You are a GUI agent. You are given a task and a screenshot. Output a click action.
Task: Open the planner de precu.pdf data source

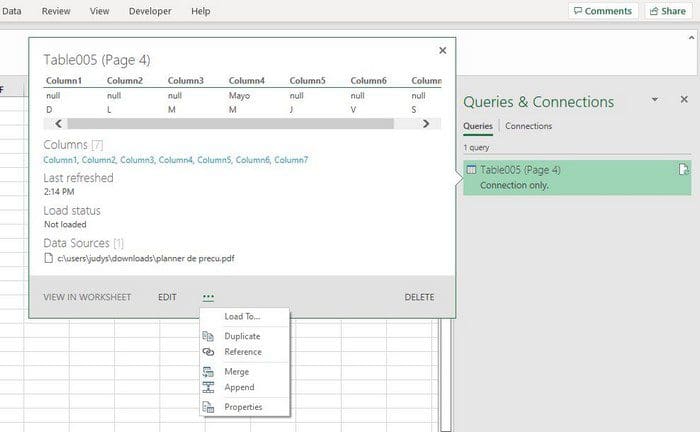[146, 258]
